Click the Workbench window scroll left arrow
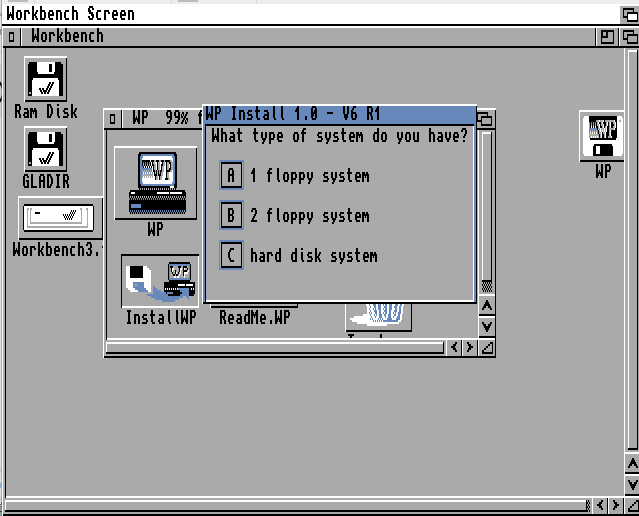This screenshot has width=639, height=516. [x=600, y=505]
